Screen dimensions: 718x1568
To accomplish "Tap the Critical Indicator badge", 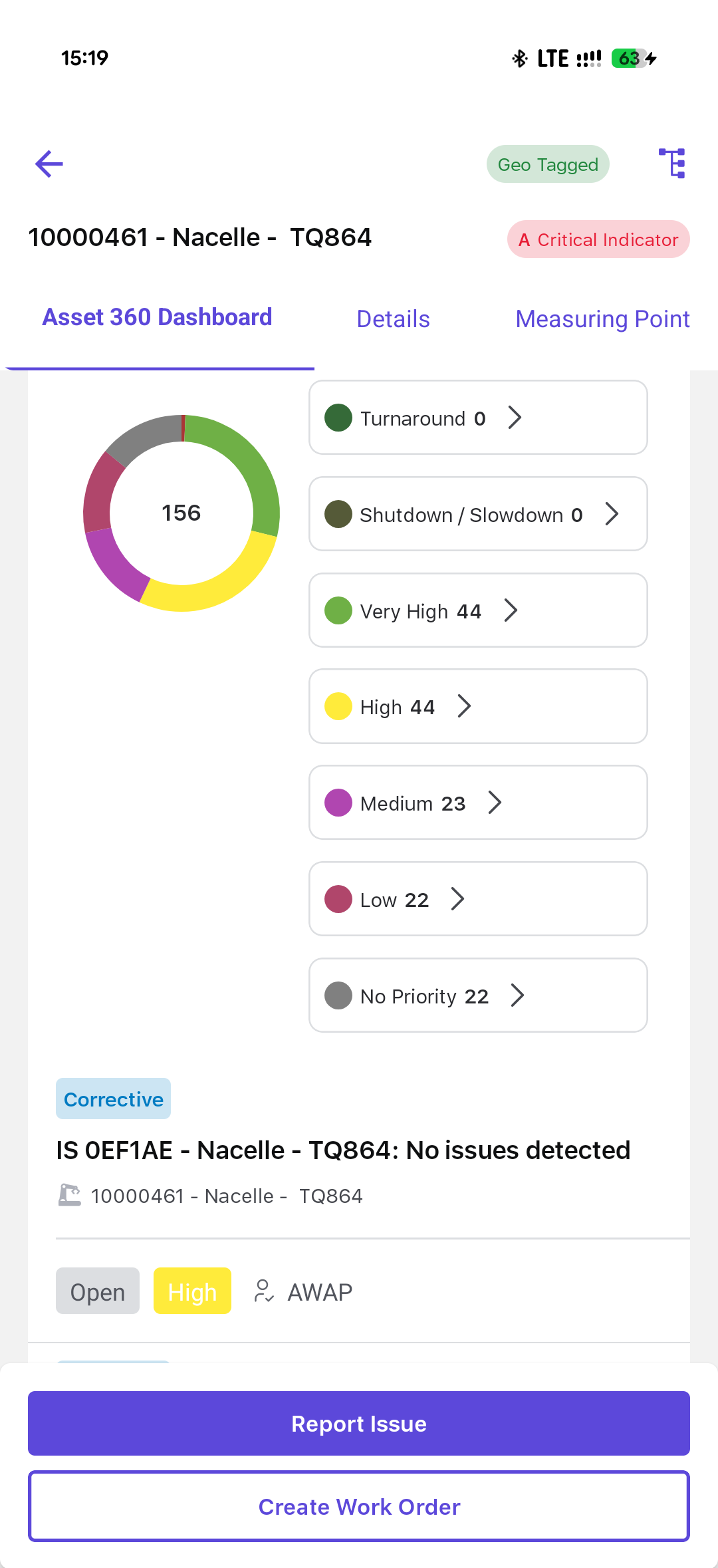I will click(x=598, y=239).
